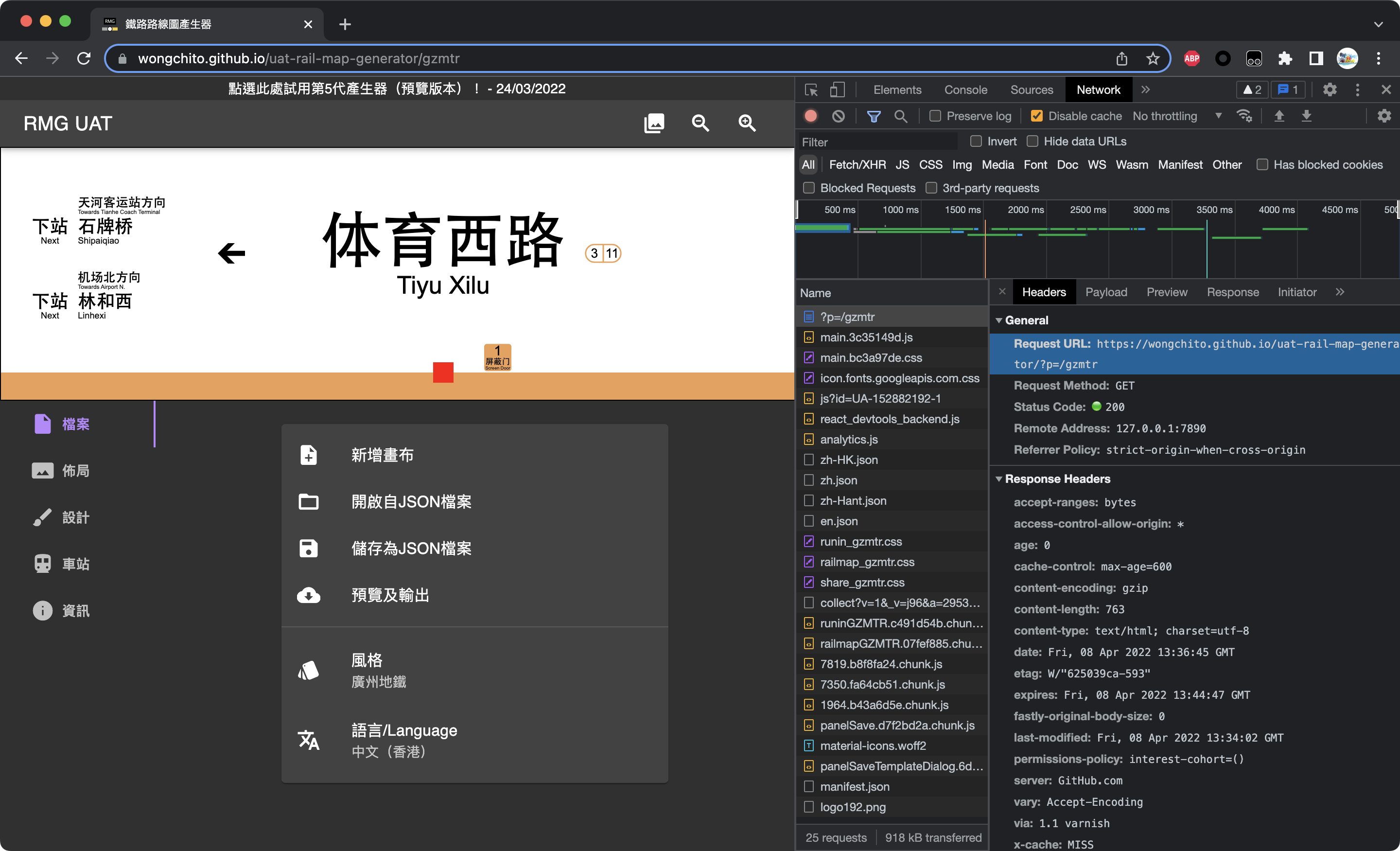
Task: Select the 車站 (stations) sidebar icon
Action: pyautogui.click(x=43, y=563)
